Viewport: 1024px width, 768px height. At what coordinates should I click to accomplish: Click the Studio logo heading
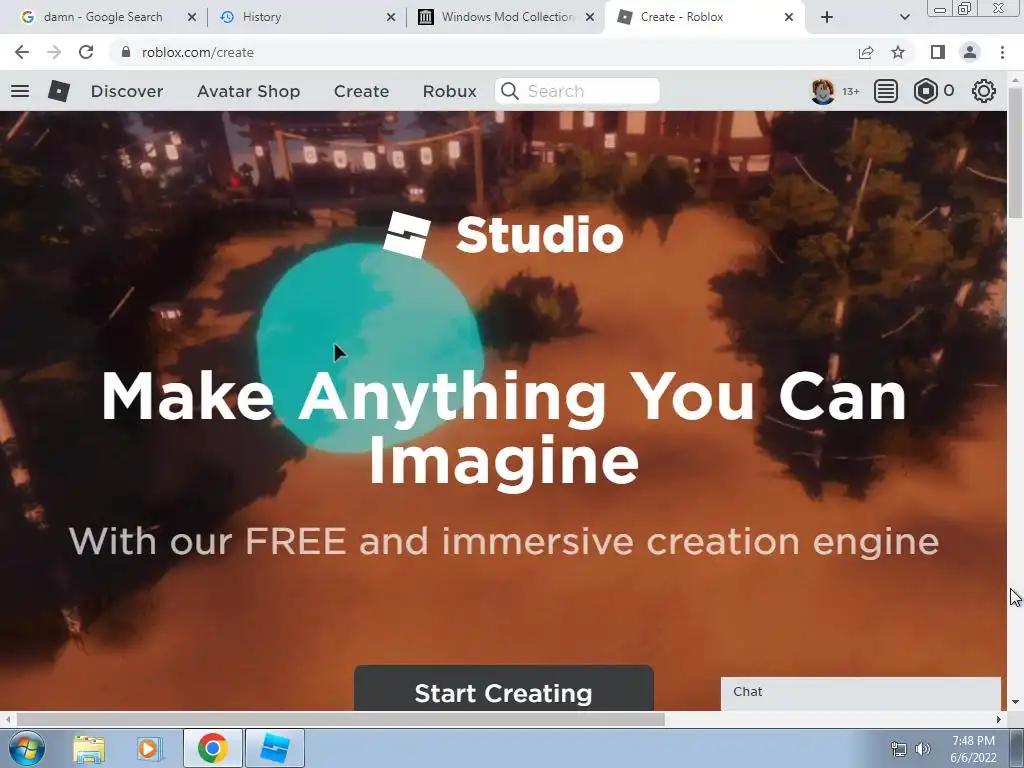(x=504, y=234)
